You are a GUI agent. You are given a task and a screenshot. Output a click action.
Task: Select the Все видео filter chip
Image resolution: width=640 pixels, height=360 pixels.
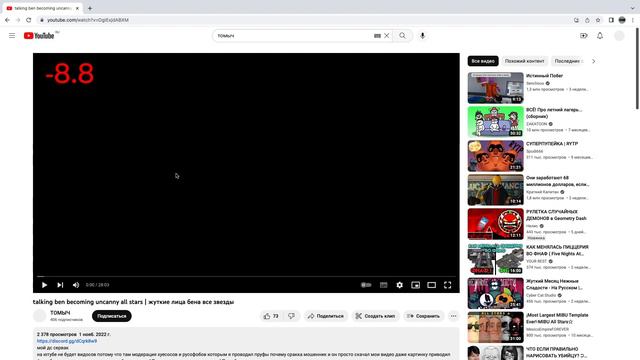pos(483,61)
